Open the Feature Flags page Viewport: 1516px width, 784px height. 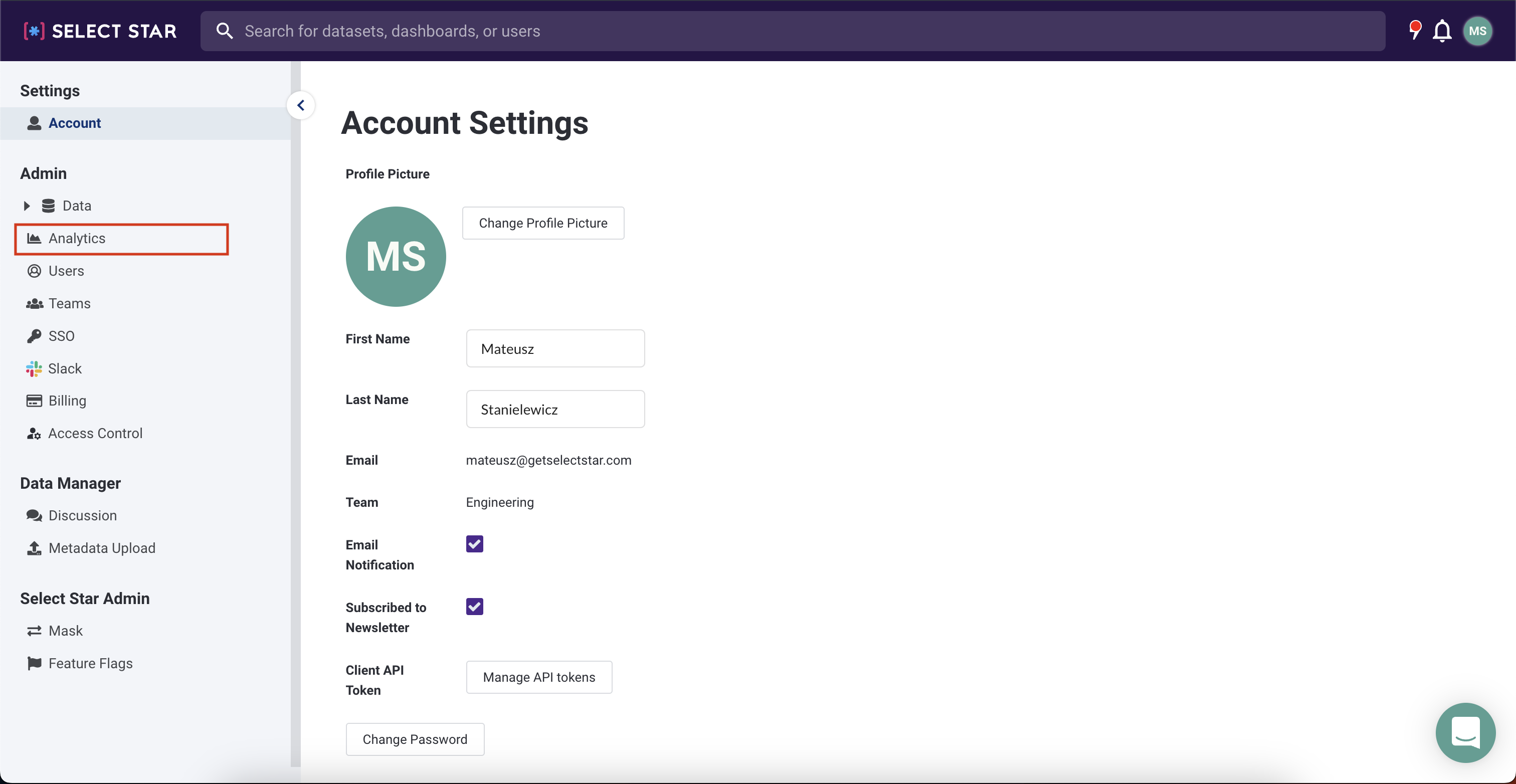click(91, 663)
